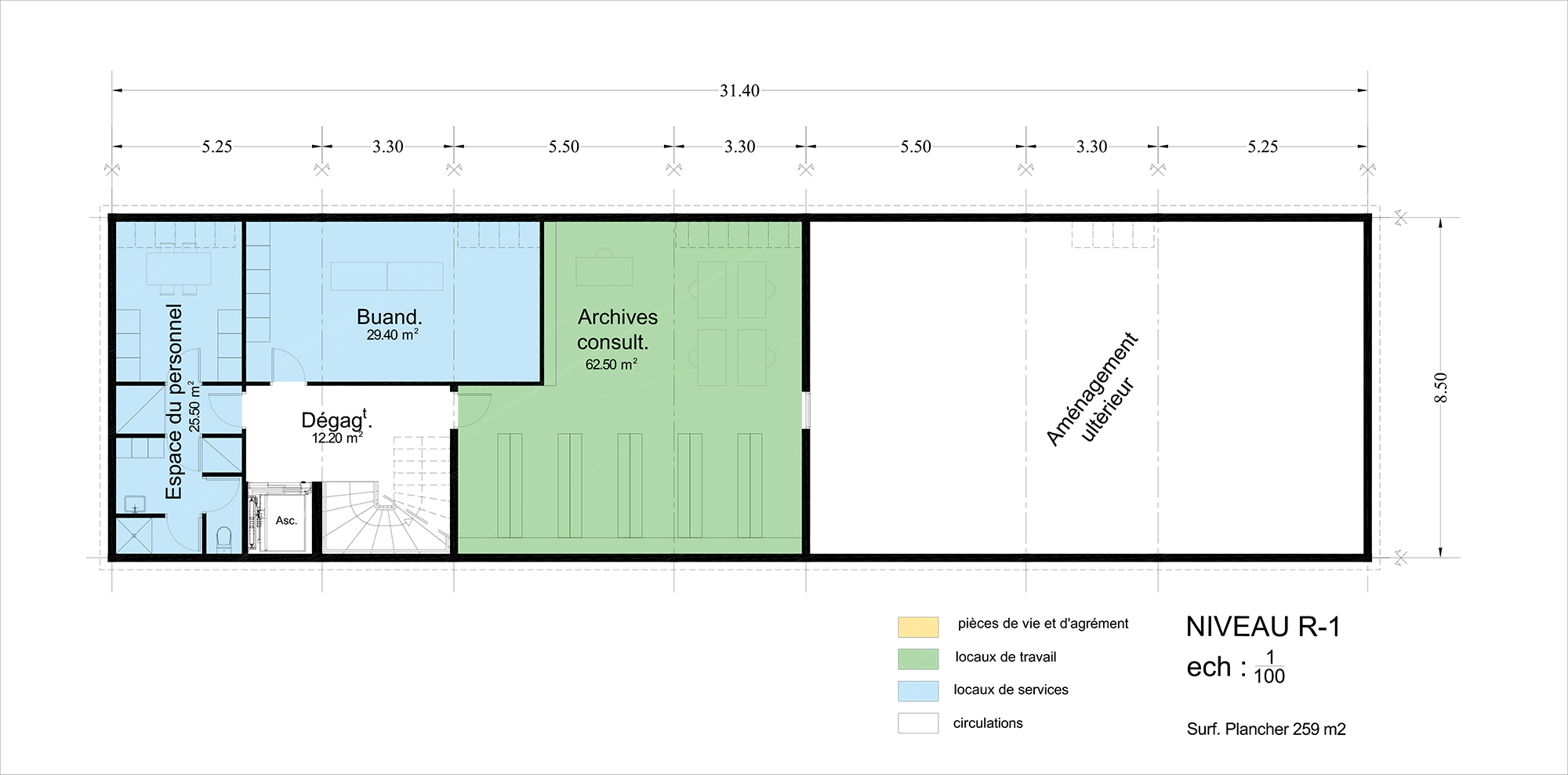Click the shower tray symbol with the cross
This screenshot has width=1568, height=775.
click(x=135, y=535)
